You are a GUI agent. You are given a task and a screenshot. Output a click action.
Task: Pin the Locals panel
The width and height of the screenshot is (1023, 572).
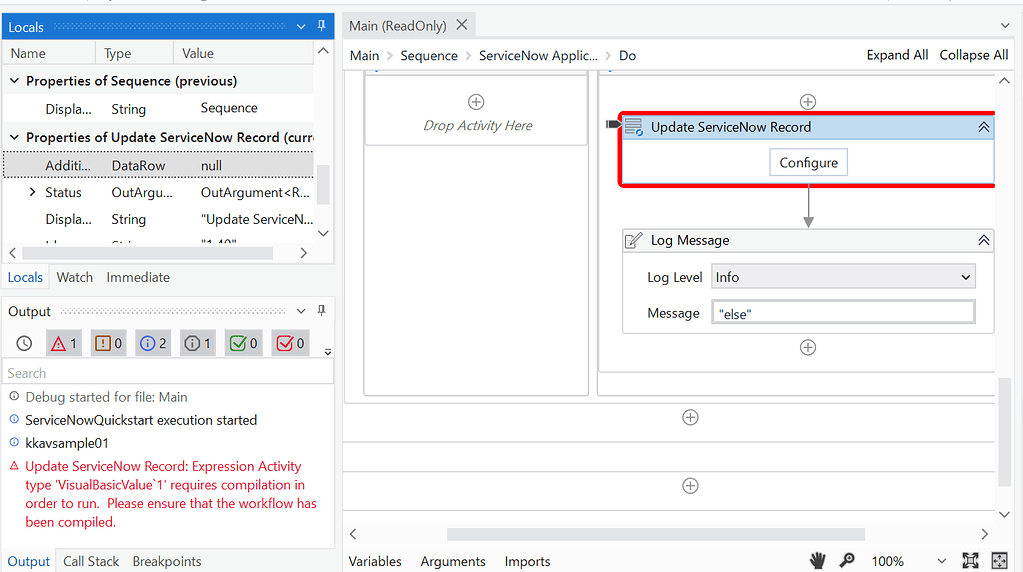pyautogui.click(x=322, y=26)
